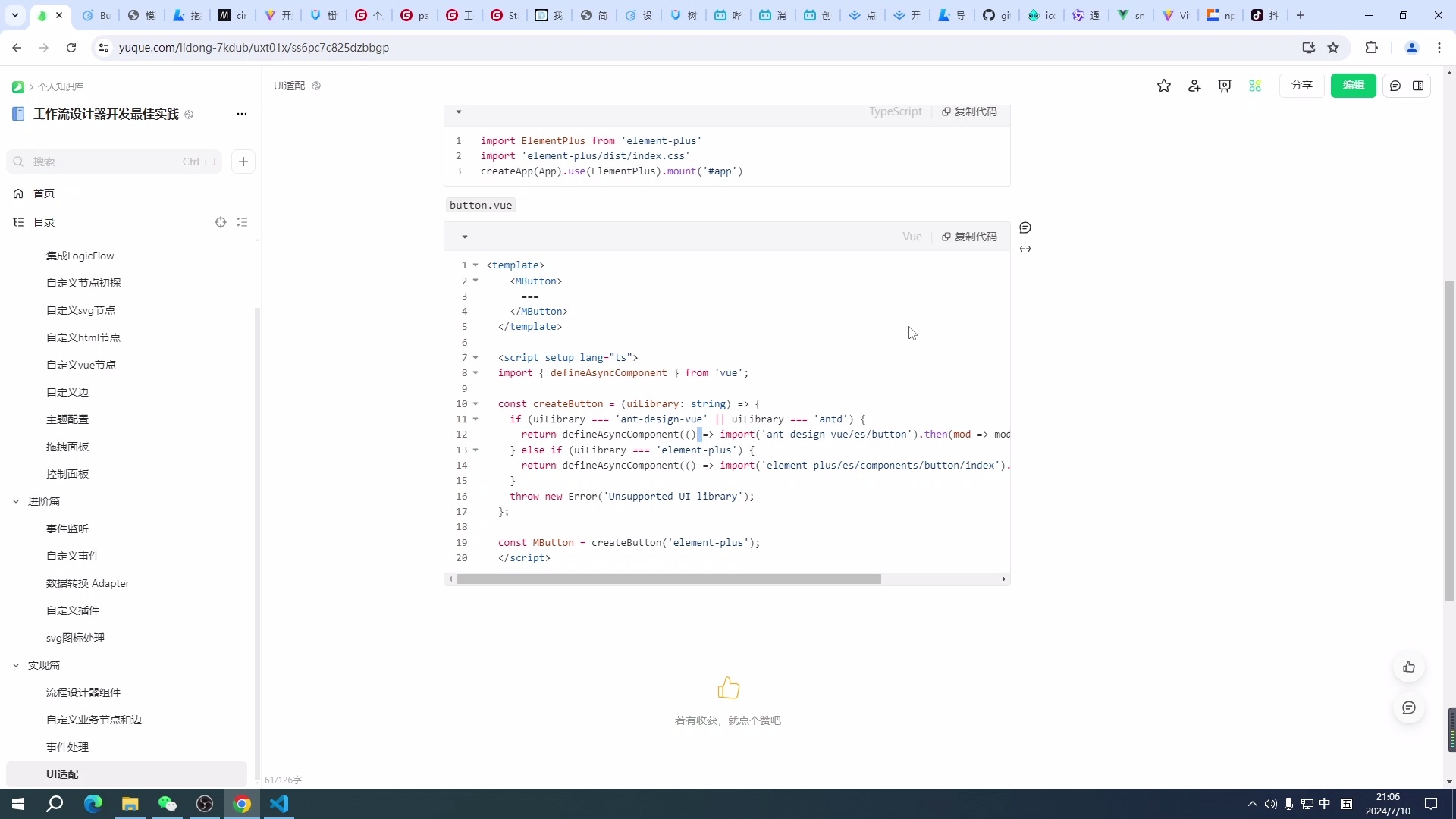Click the green 编辑 edit button
The width and height of the screenshot is (1456, 819).
1353,86
